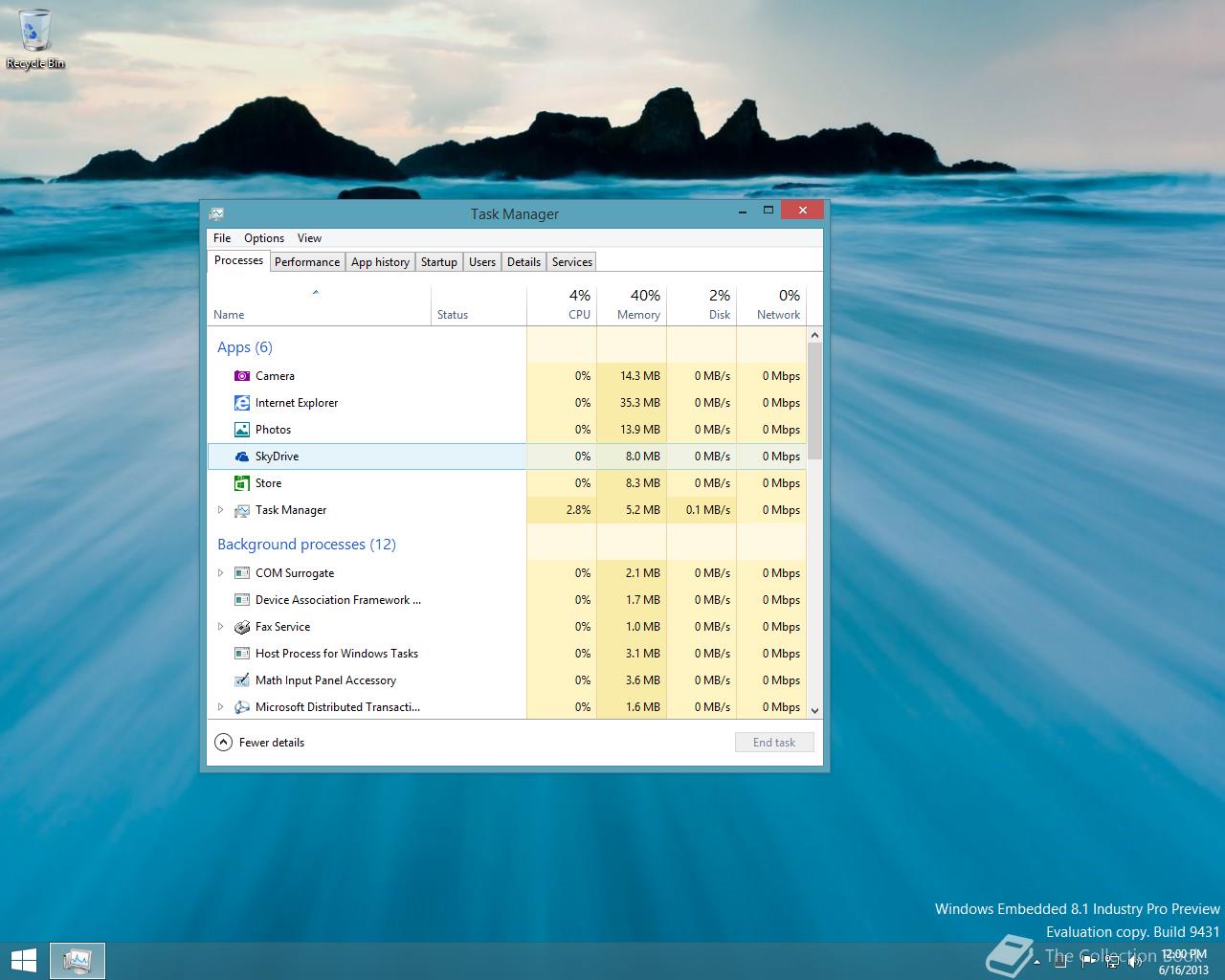Click the Task Manager process icon
This screenshot has width=1225, height=980.
tap(242, 510)
